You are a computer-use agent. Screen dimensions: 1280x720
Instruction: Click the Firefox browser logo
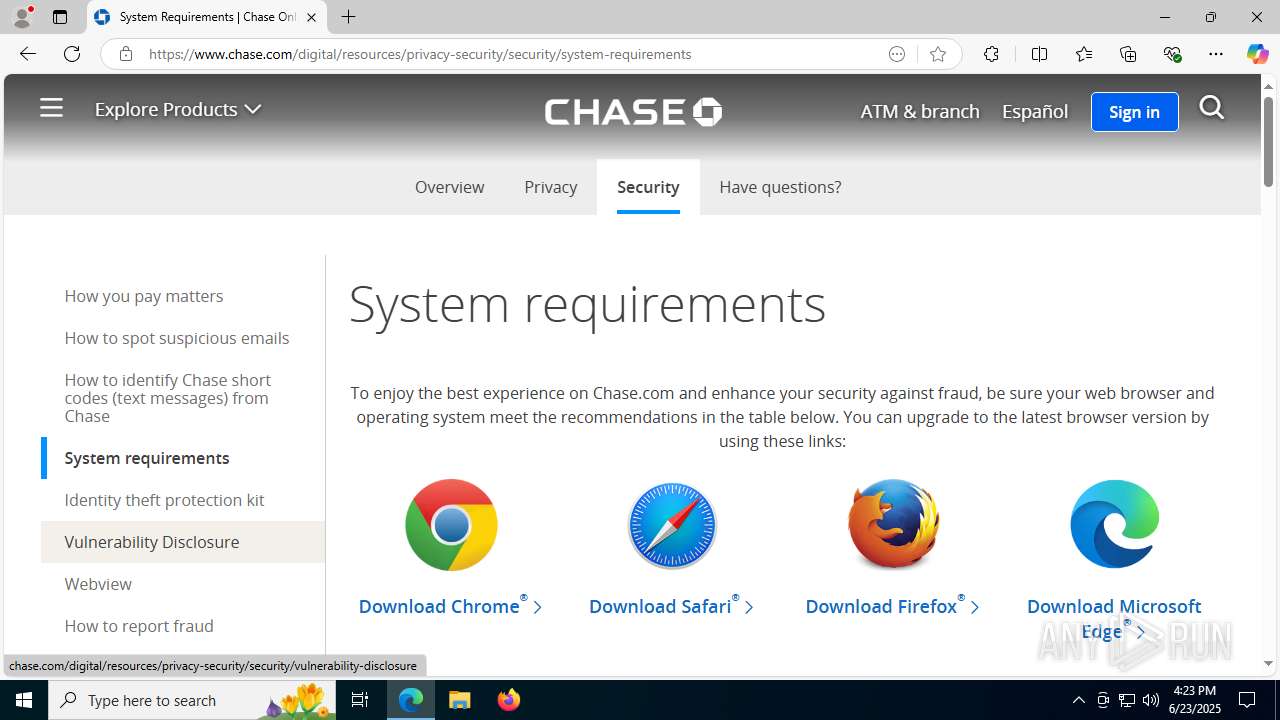pyautogui.click(x=893, y=525)
